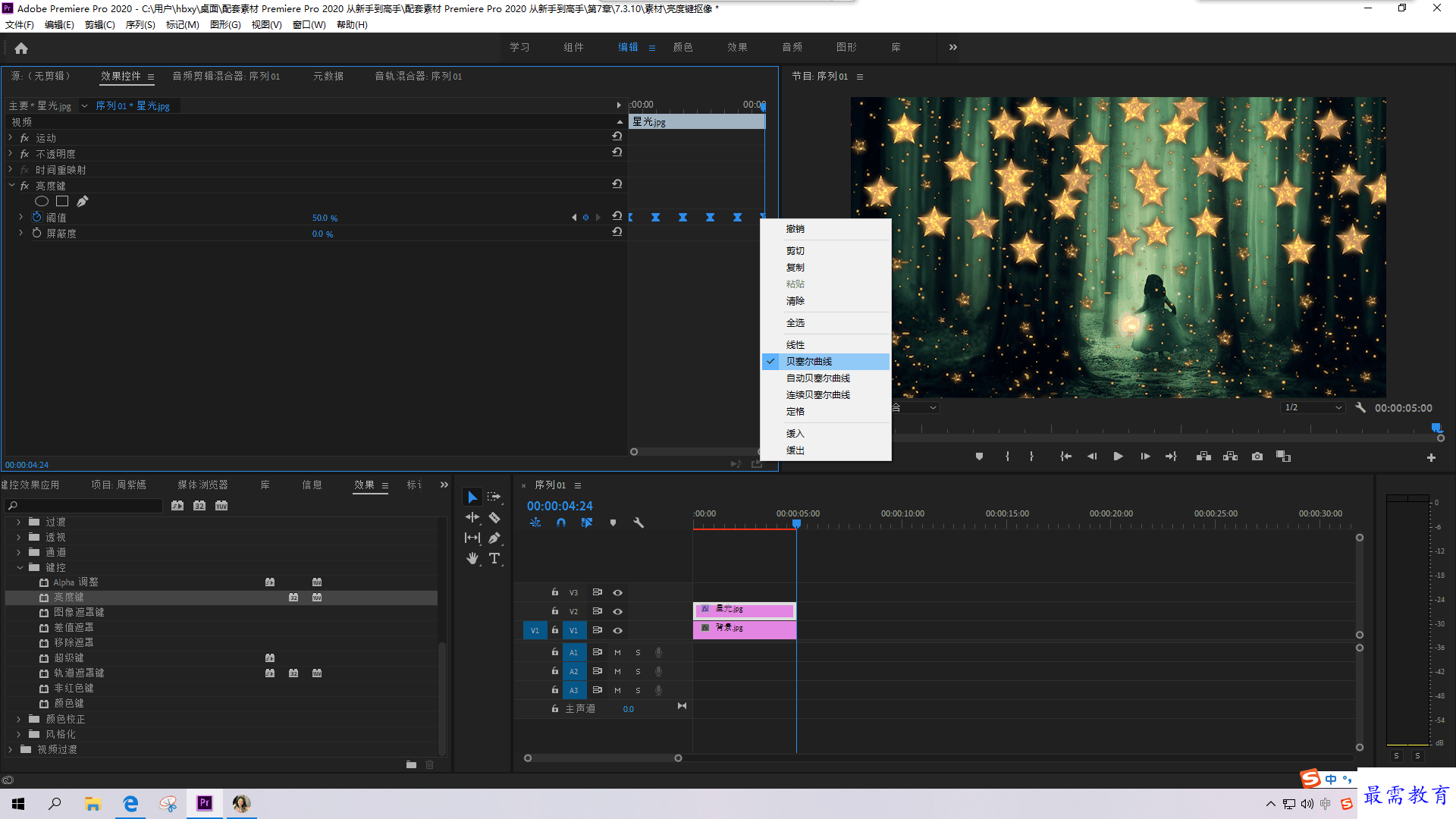Collapse the 键控 effects folder
This screenshot has width=1456, height=819.
[19, 567]
